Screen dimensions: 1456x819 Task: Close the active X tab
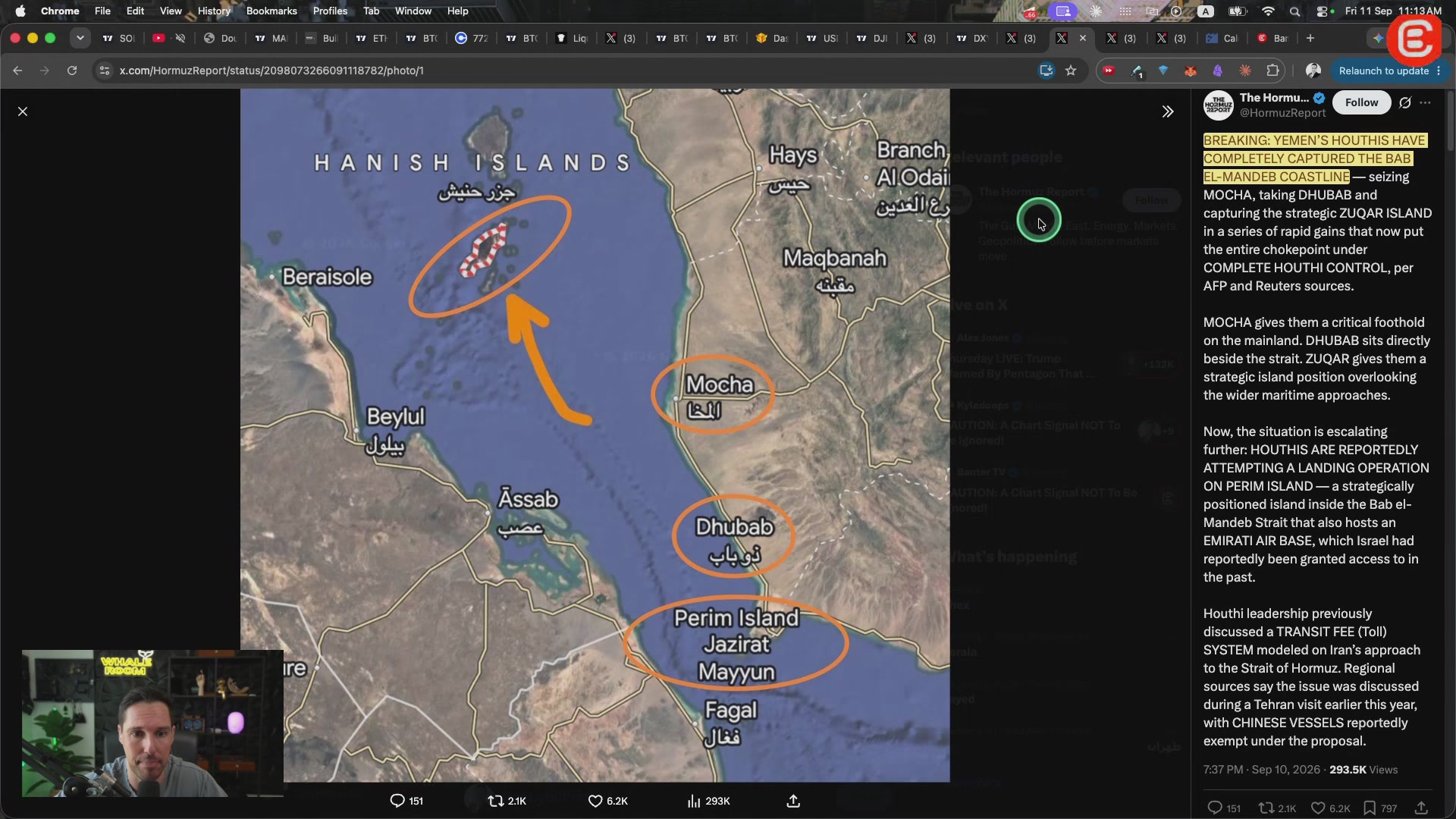1082,38
